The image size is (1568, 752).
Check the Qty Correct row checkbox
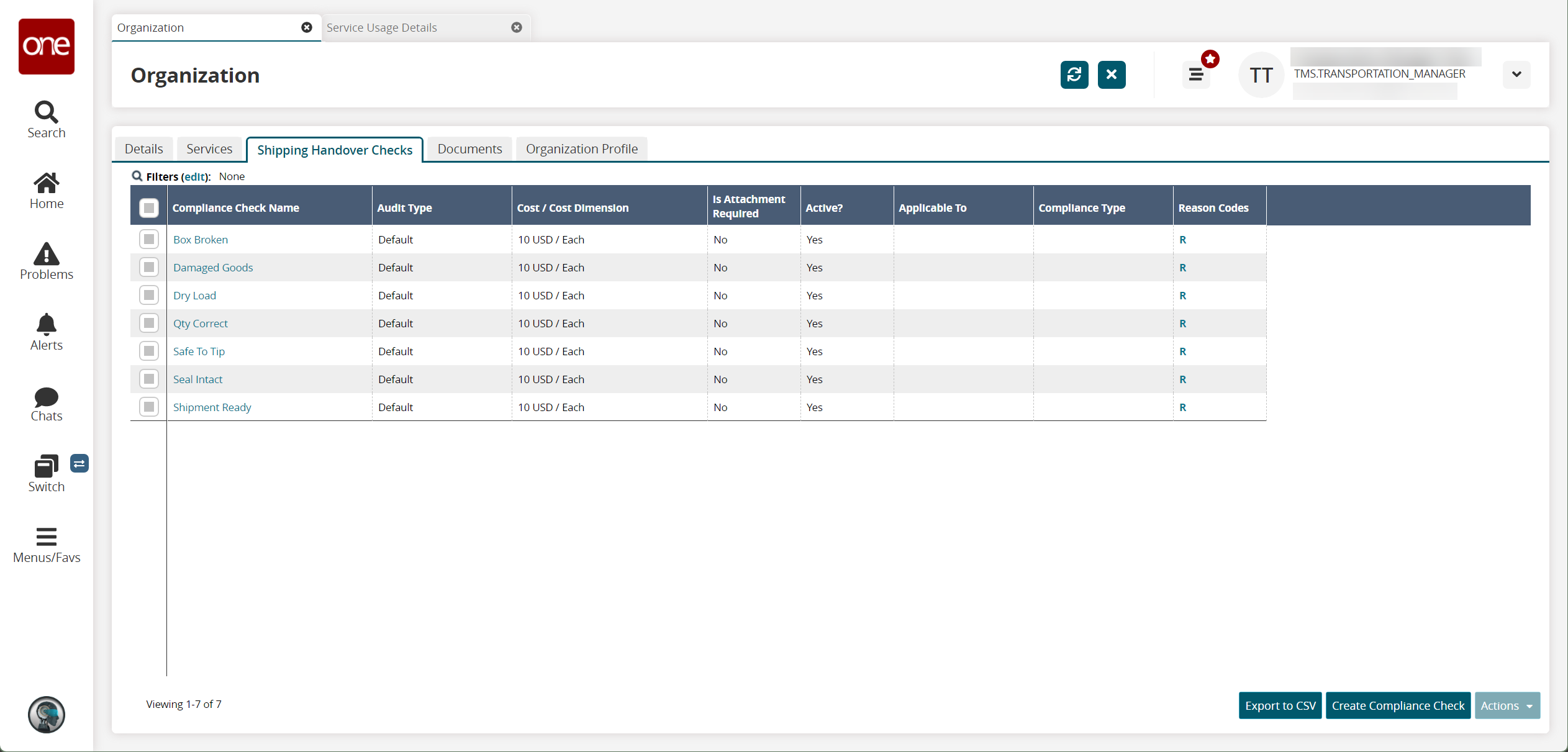click(149, 323)
